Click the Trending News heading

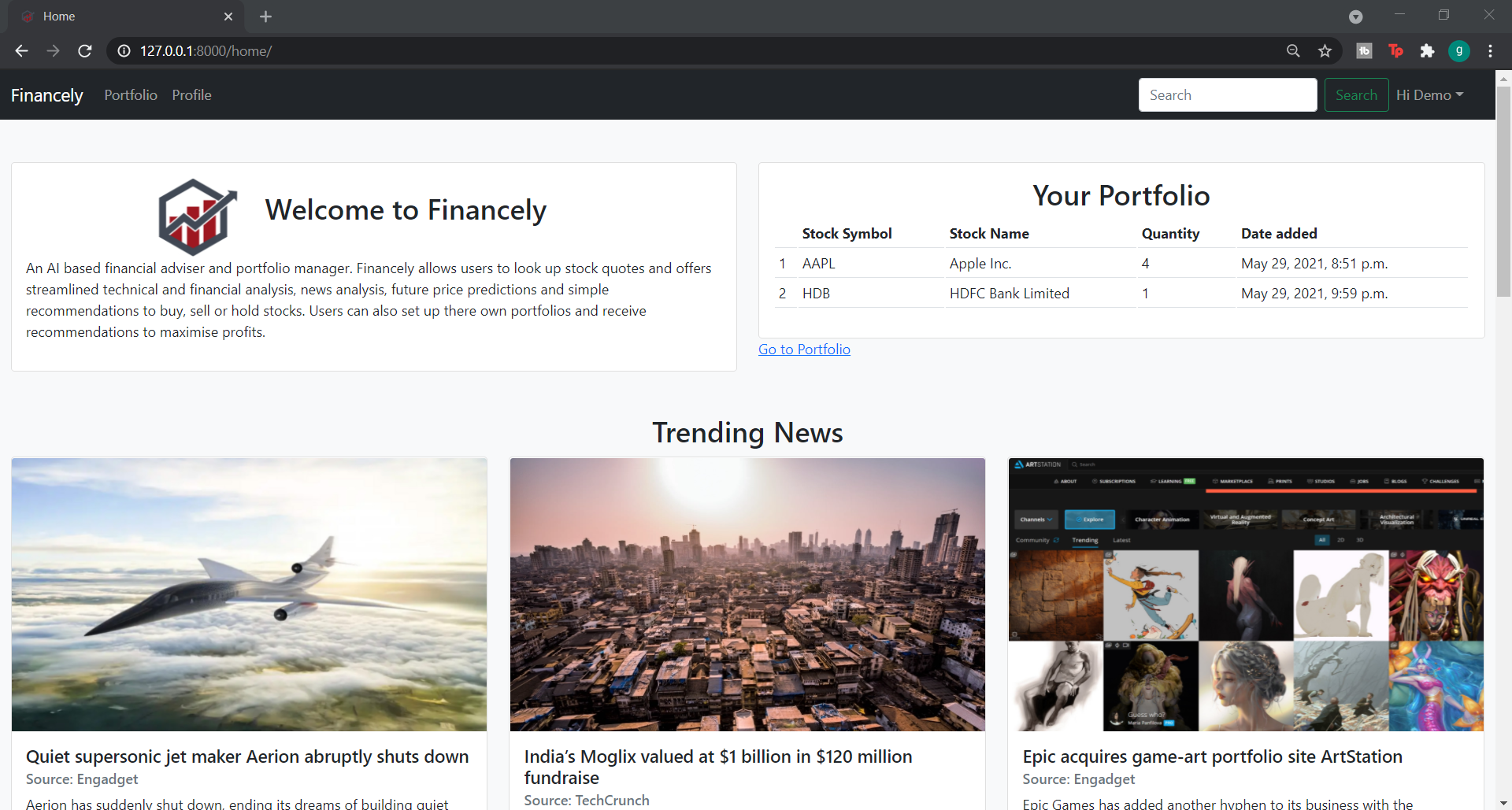pos(747,433)
